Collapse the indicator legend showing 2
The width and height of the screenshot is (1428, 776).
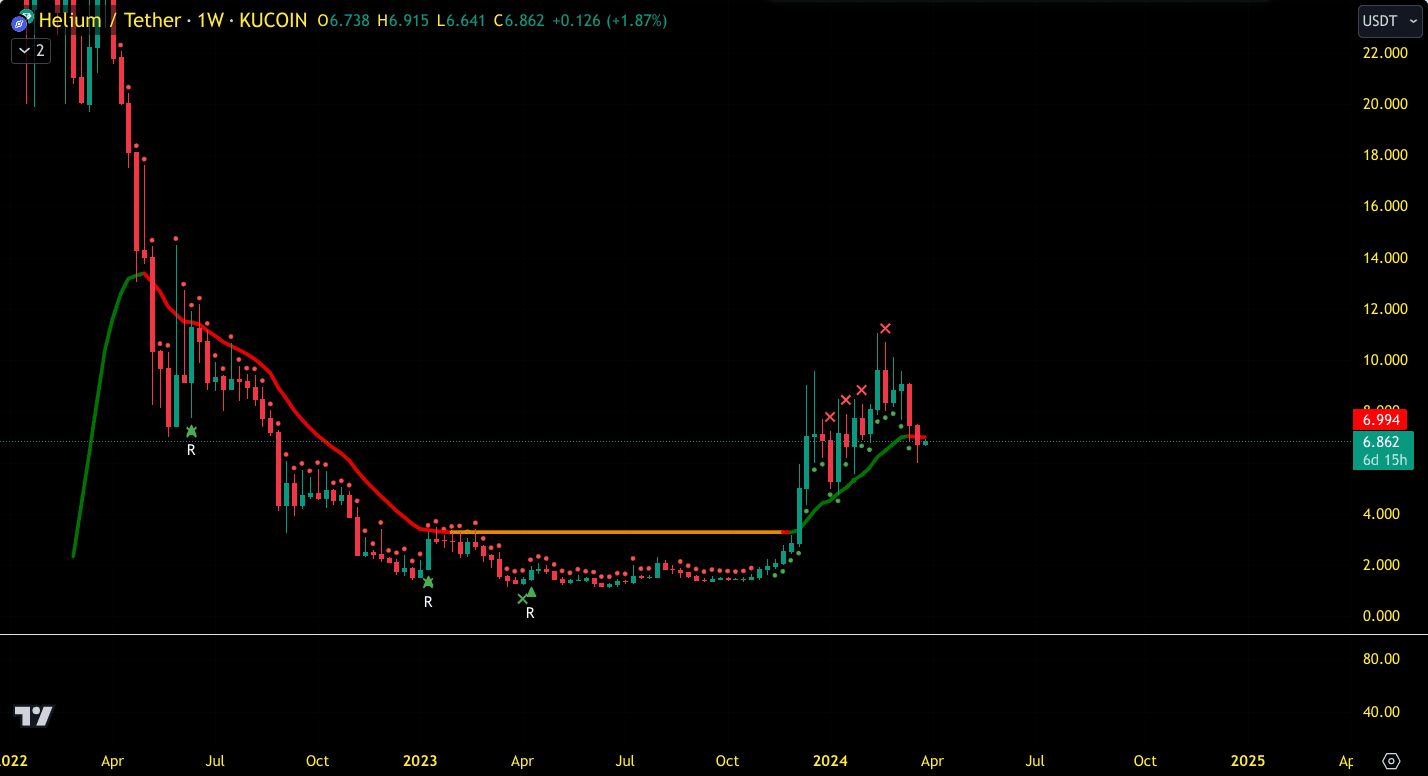[x=31, y=50]
